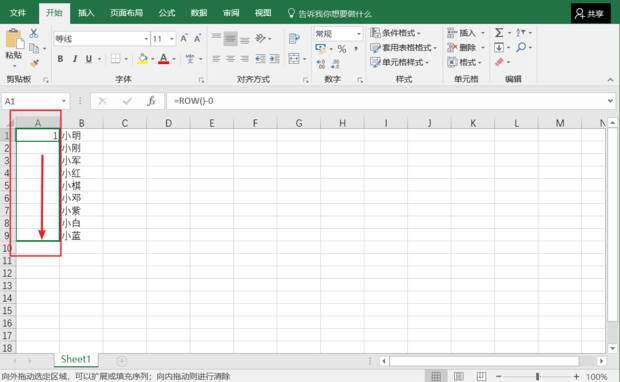
Task: Apply comma style
Action: [x=356, y=49]
